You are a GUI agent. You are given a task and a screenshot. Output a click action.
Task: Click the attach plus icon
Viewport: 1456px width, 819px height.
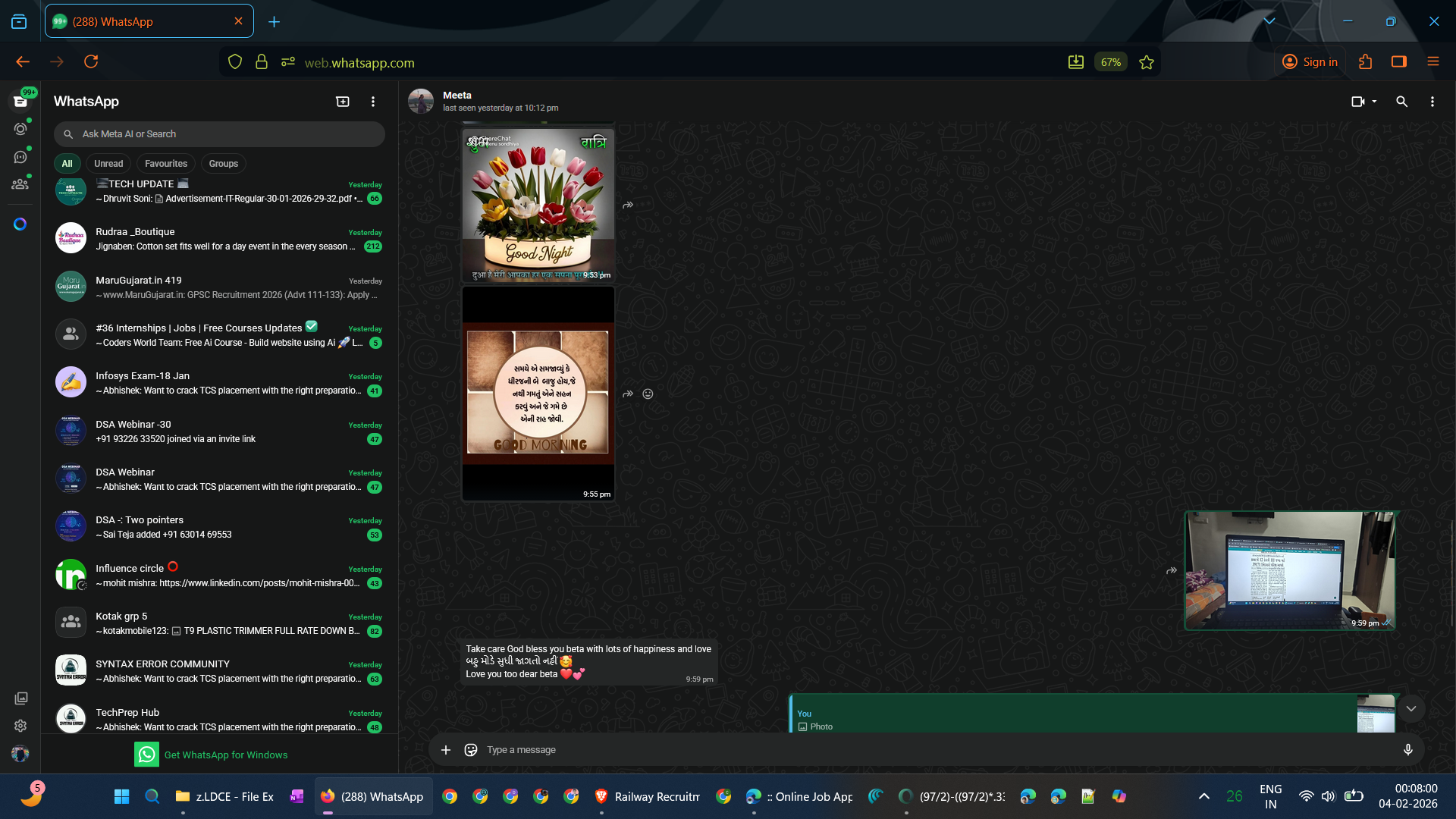pos(446,750)
